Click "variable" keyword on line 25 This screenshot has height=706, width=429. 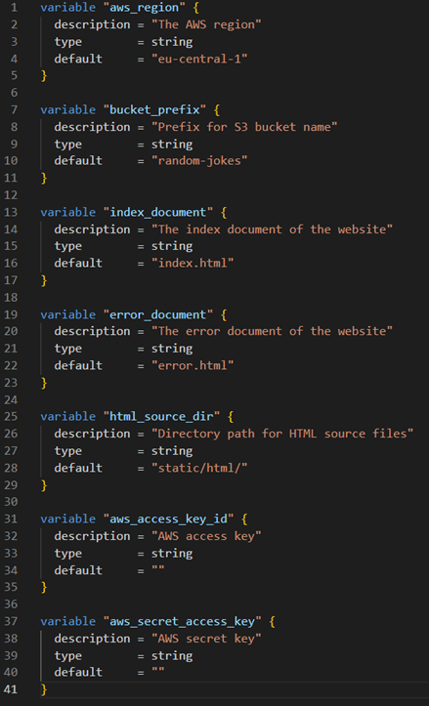click(68, 416)
